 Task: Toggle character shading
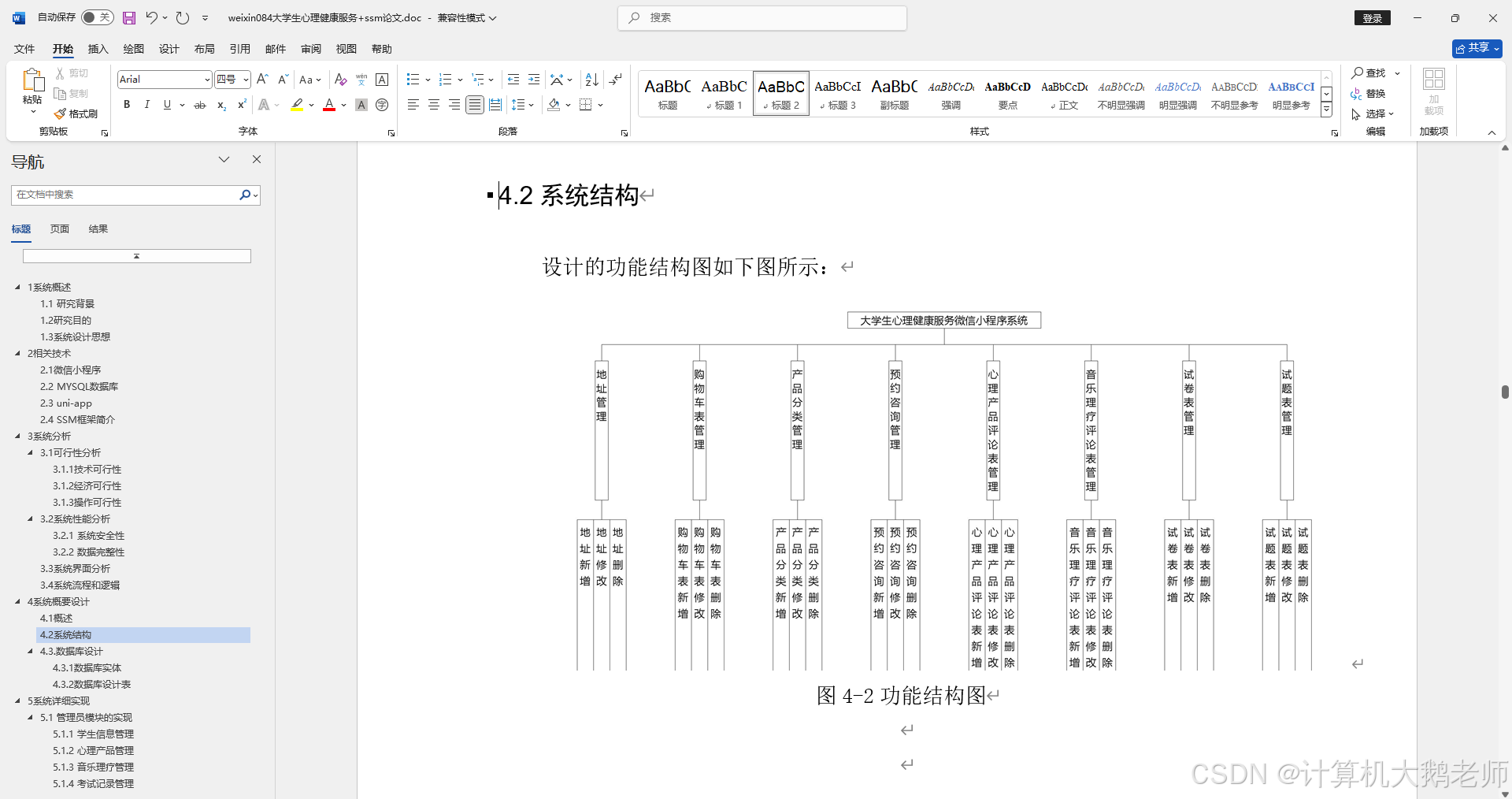(x=361, y=105)
